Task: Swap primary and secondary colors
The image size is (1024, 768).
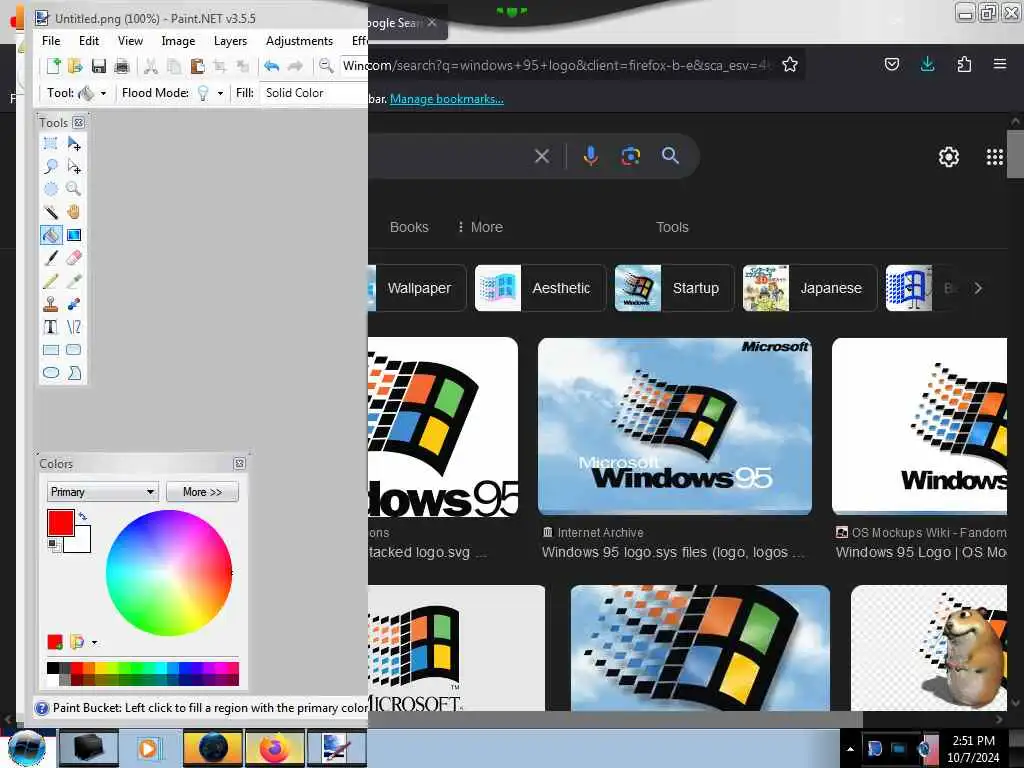Action: [82, 516]
